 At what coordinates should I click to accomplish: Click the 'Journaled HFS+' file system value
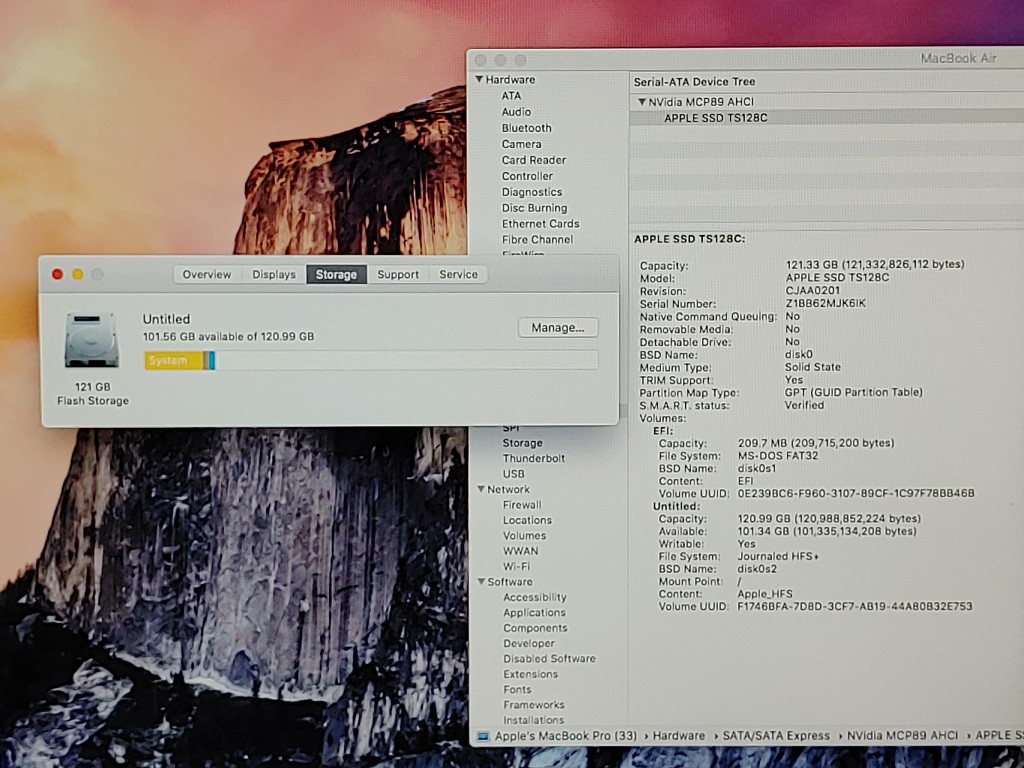pyautogui.click(x=778, y=556)
